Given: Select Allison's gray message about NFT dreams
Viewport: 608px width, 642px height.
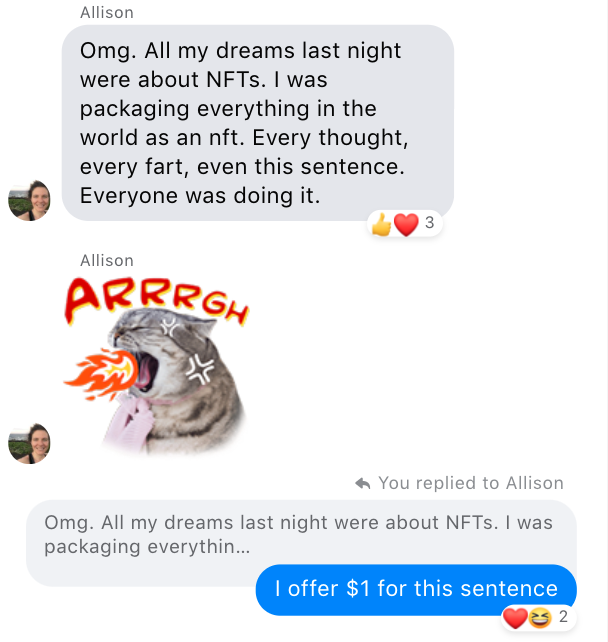Looking at the screenshot, I should (x=258, y=123).
